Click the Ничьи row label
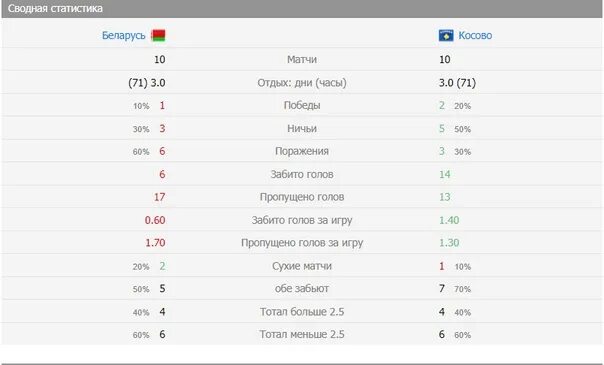This screenshot has height=365, width=604. (x=302, y=128)
